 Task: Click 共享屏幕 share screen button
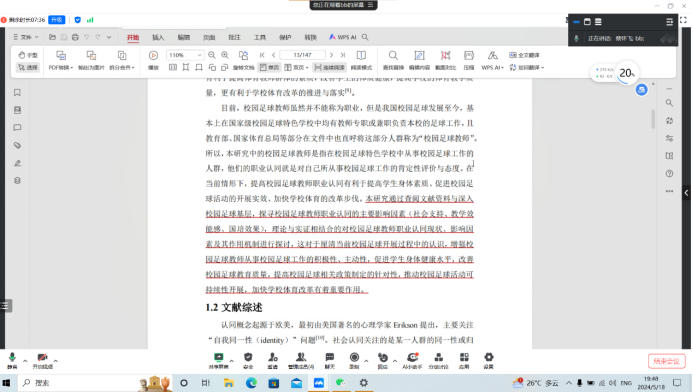pyautogui.click(x=218, y=361)
